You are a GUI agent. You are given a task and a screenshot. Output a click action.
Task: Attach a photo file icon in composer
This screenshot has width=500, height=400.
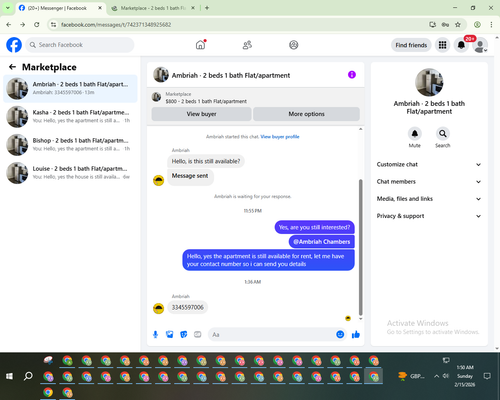[x=170, y=334]
